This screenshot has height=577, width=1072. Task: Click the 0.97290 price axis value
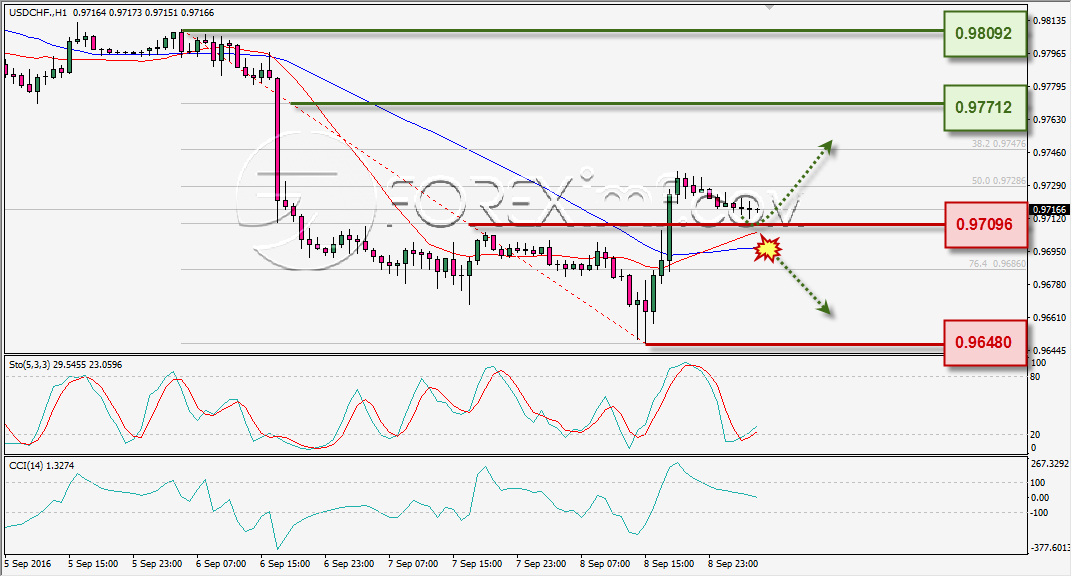[1050, 186]
